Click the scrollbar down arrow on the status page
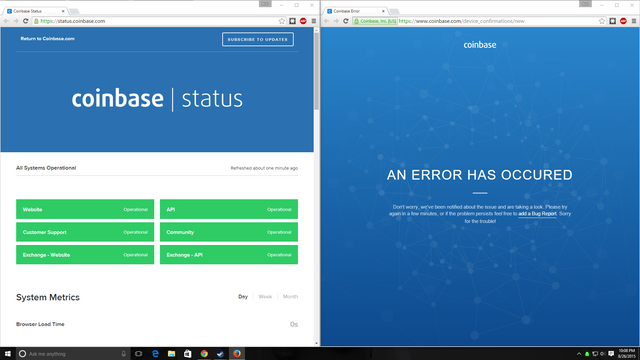Screen dimensions: 640x360 point(316,344)
